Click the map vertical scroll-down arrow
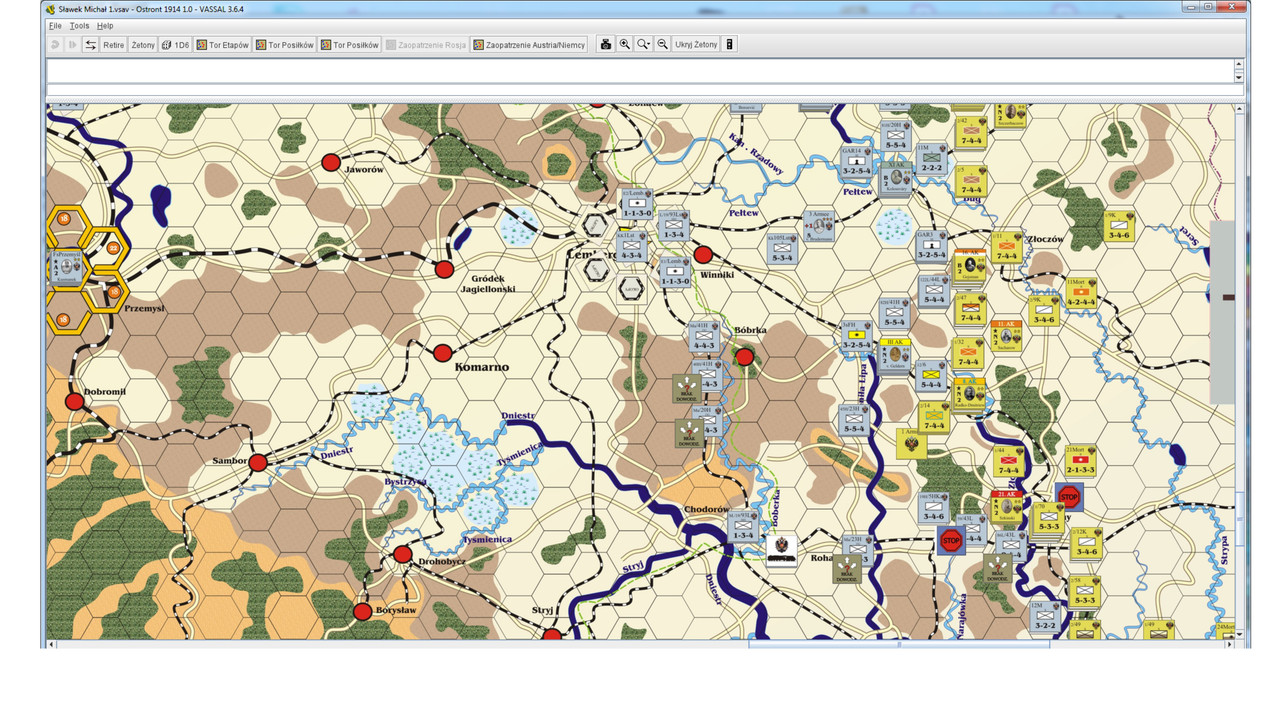The height and width of the screenshot is (724, 1280). pos(1239,634)
